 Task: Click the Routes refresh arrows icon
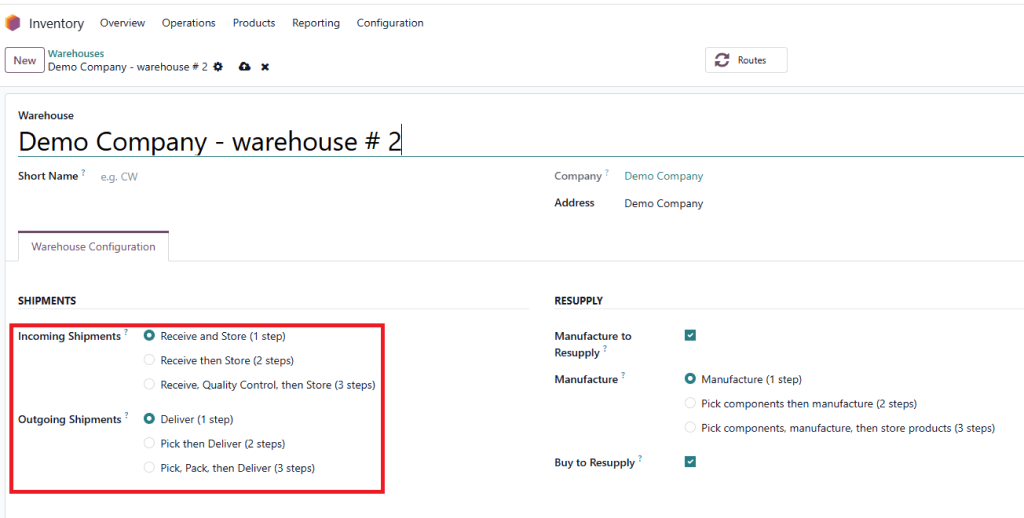coord(722,61)
